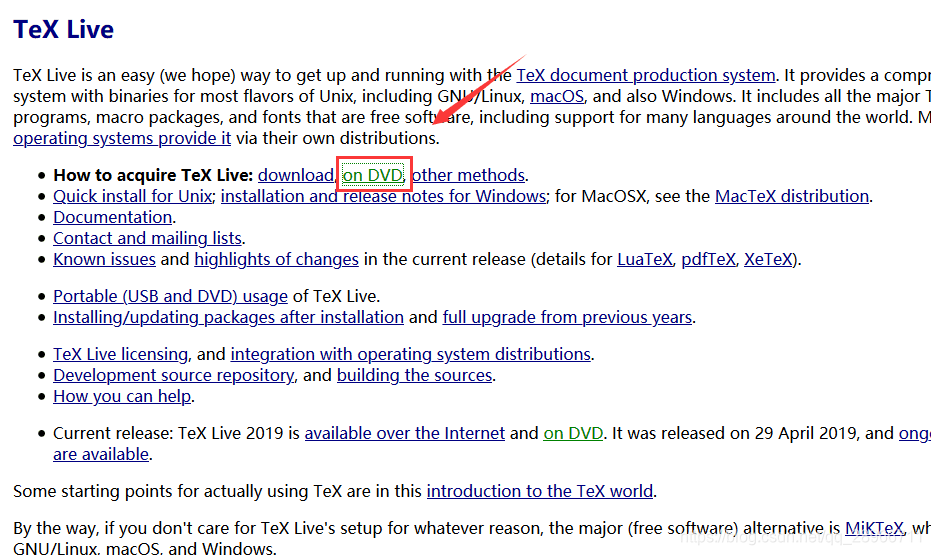Click the TeX Live page heading

(64, 30)
